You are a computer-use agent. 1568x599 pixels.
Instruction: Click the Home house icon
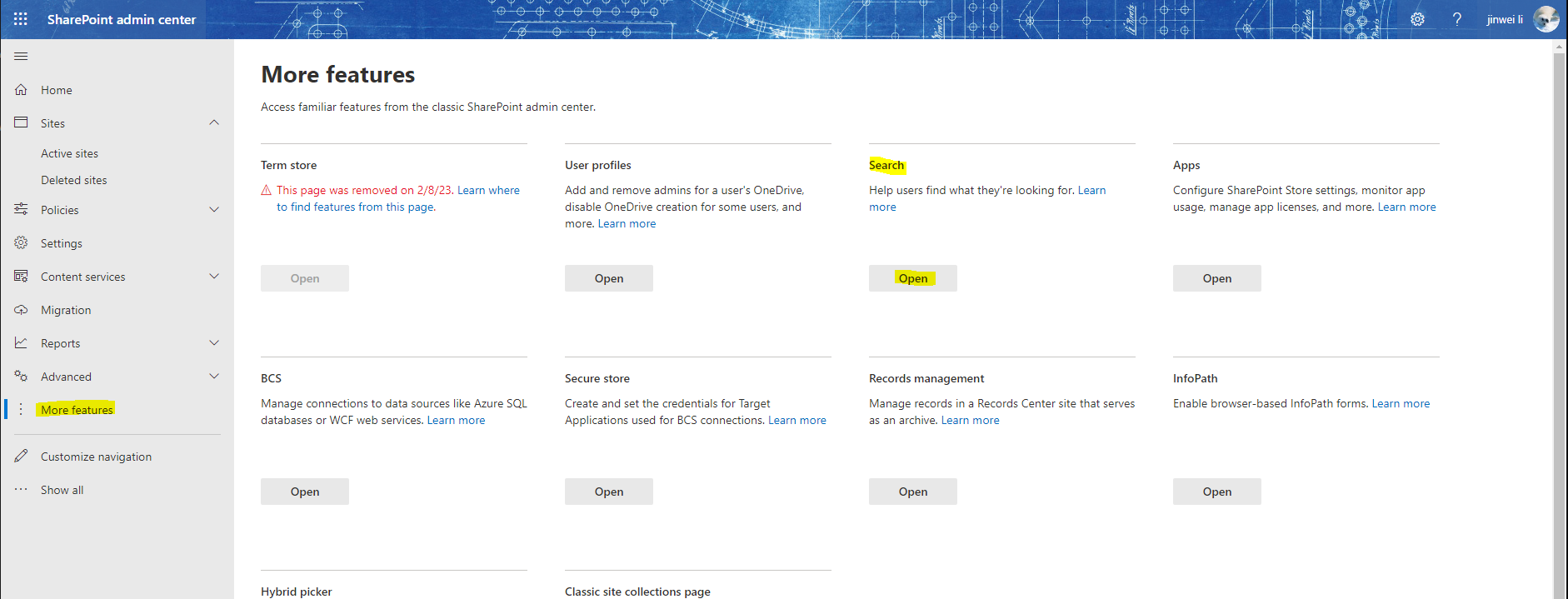coord(21,89)
